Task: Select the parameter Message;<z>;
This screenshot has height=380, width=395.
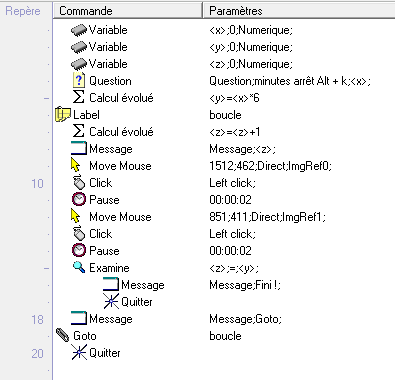Action: coord(243,149)
